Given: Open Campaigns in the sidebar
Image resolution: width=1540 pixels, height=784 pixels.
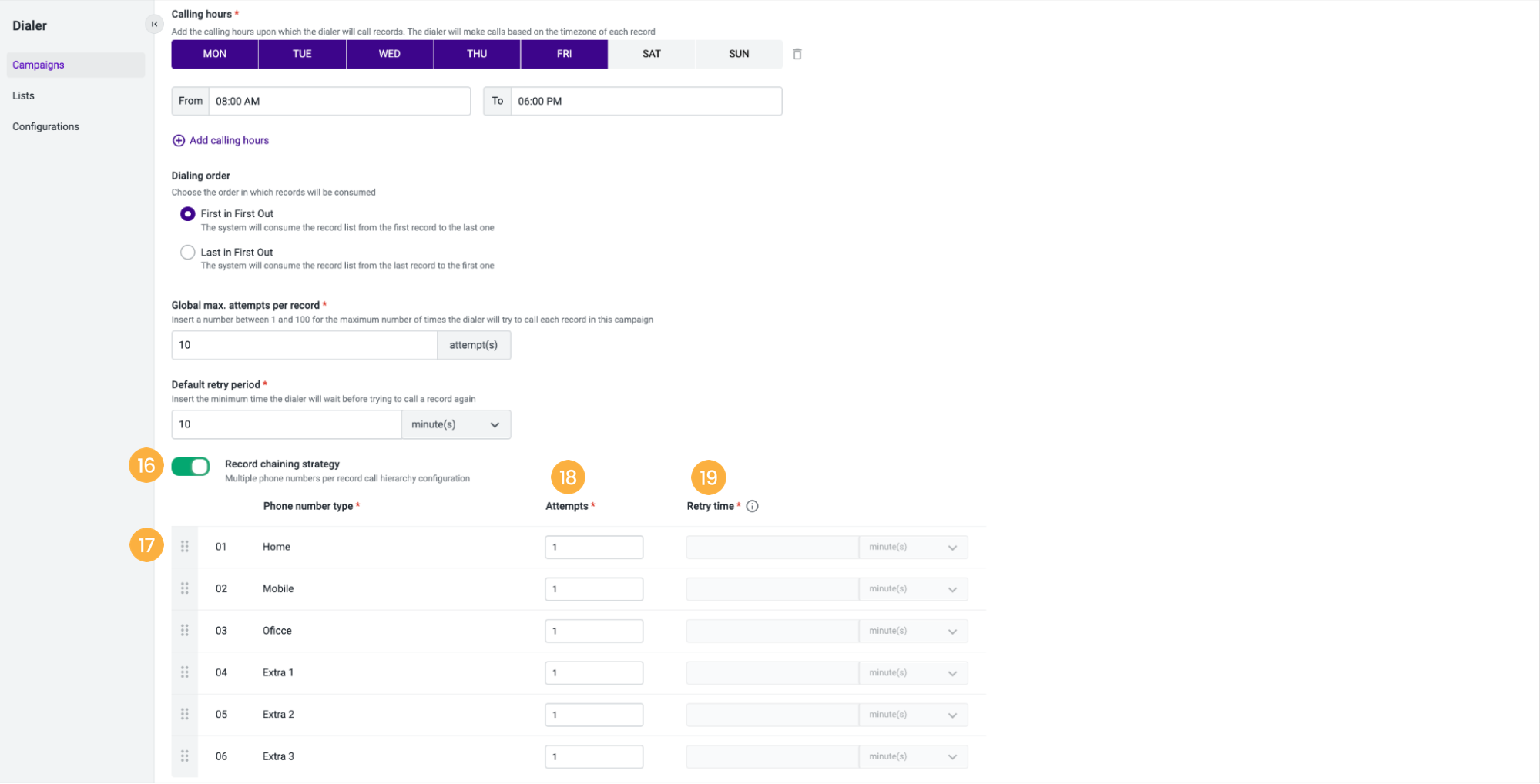Looking at the screenshot, I should (x=75, y=65).
